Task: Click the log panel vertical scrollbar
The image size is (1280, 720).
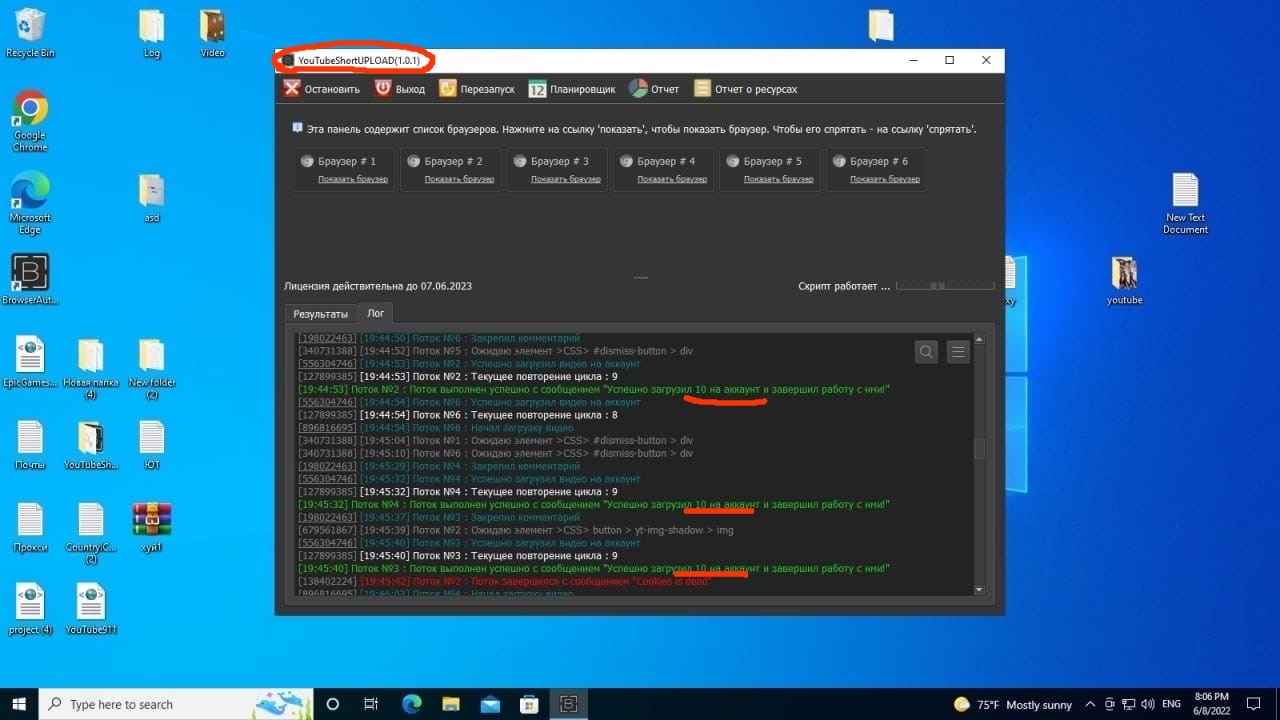Action: click(x=979, y=450)
